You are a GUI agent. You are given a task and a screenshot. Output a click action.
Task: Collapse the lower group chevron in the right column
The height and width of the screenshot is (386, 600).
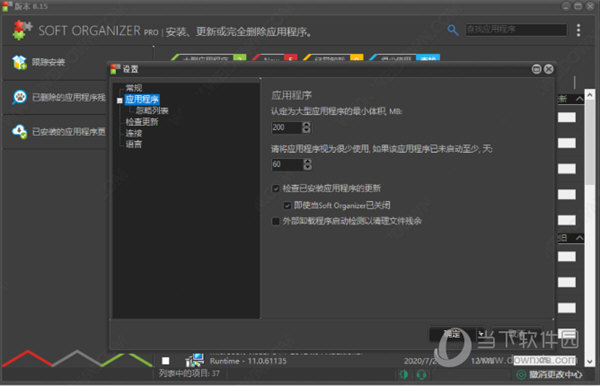(x=579, y=238)
